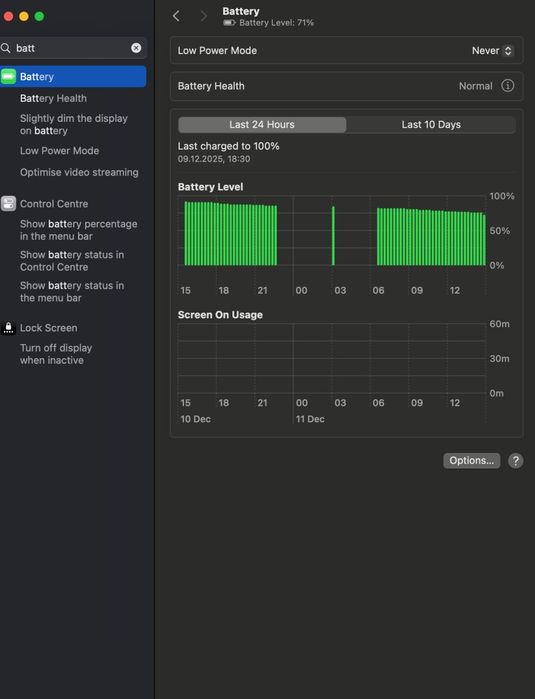
Task: Click the Low Power Mode row label
Action: [217, 51]
